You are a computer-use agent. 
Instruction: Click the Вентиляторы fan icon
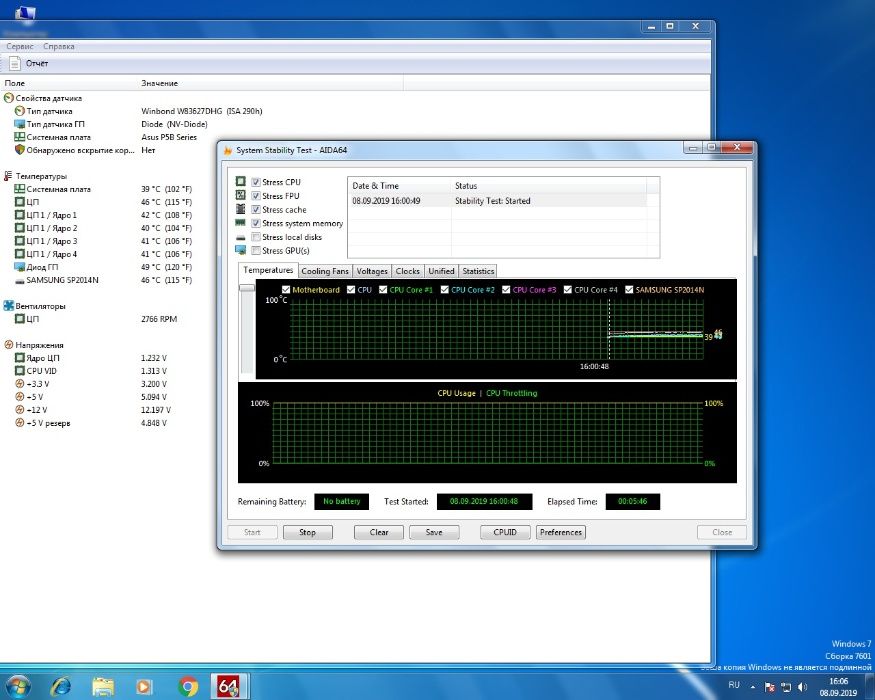click(8, 306)
